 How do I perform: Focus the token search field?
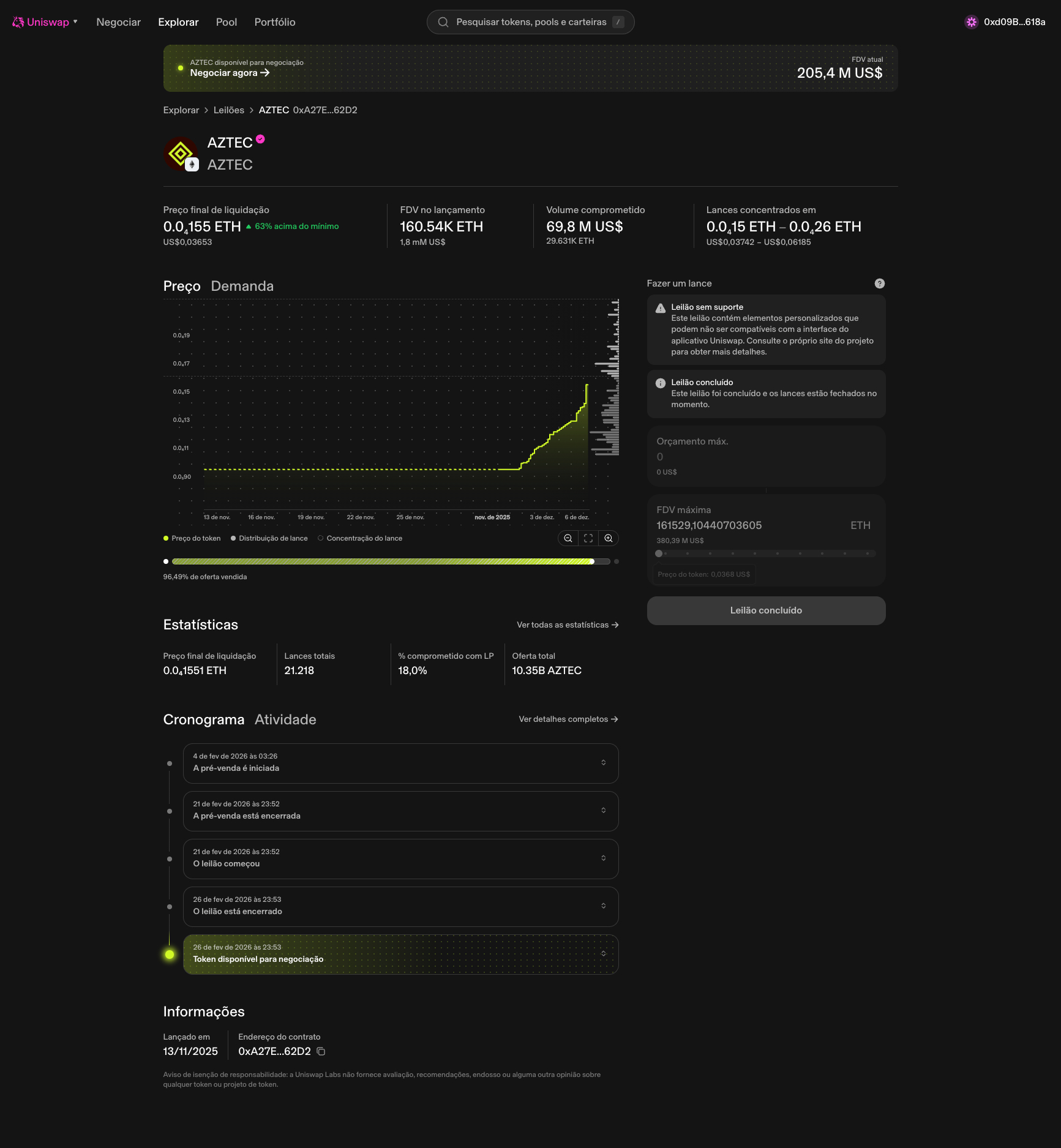pyautogui.click(x=530, y=22)
